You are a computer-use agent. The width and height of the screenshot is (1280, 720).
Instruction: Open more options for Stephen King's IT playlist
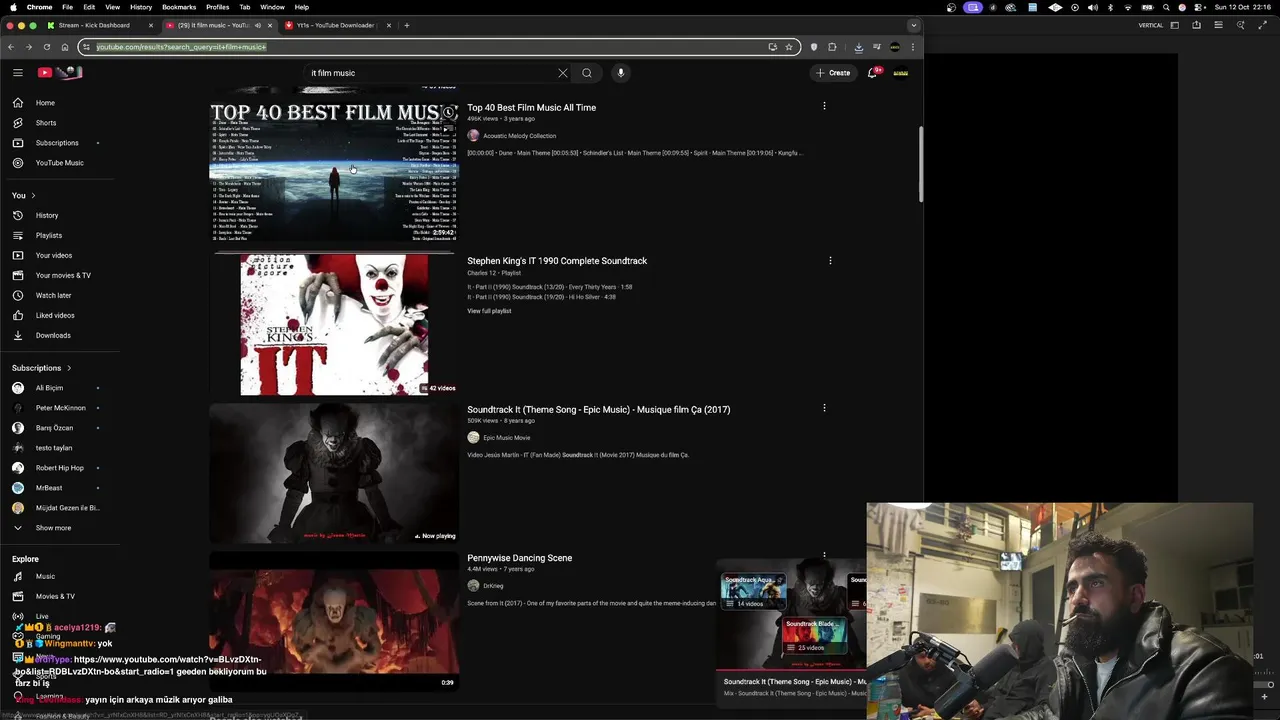coord(830,261)
